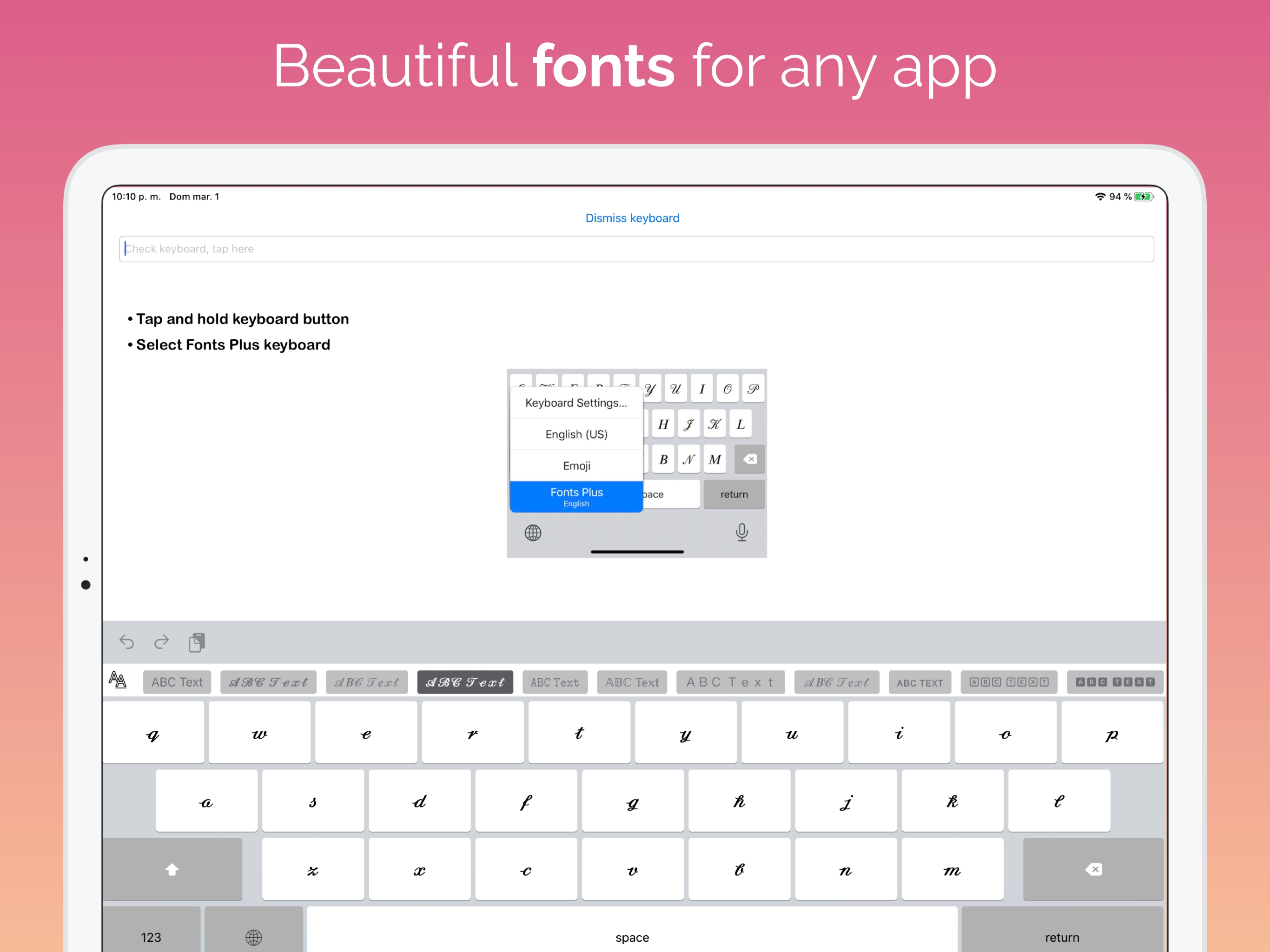This screenshot has height=952, width=1270.
Task: Select the boxed outline ABC TEXT style
Action: pos(1009,682)
